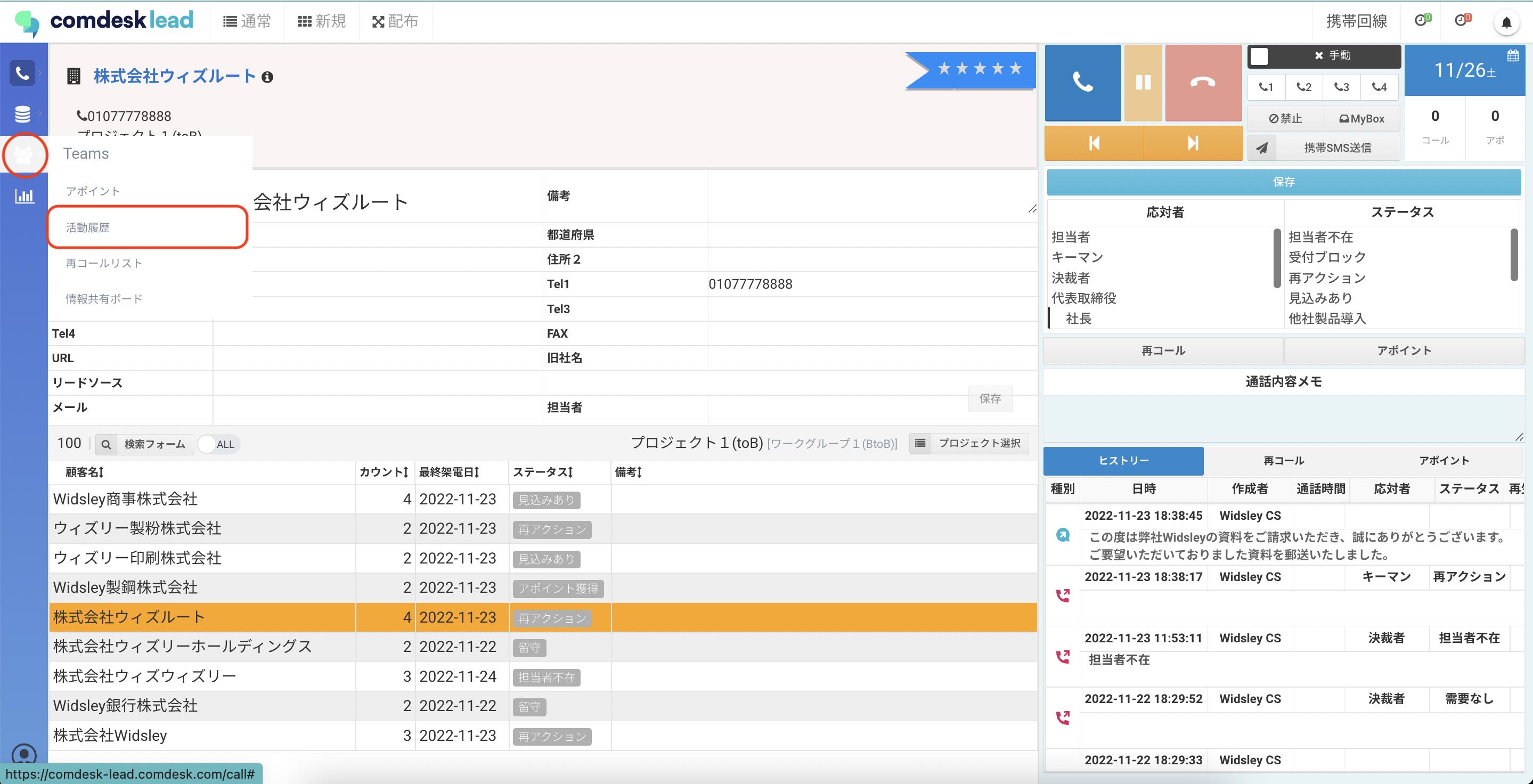Screen dimensions: 1533x784
Task: Switch to the 再コール history tab
Action: pos(1283,460)
